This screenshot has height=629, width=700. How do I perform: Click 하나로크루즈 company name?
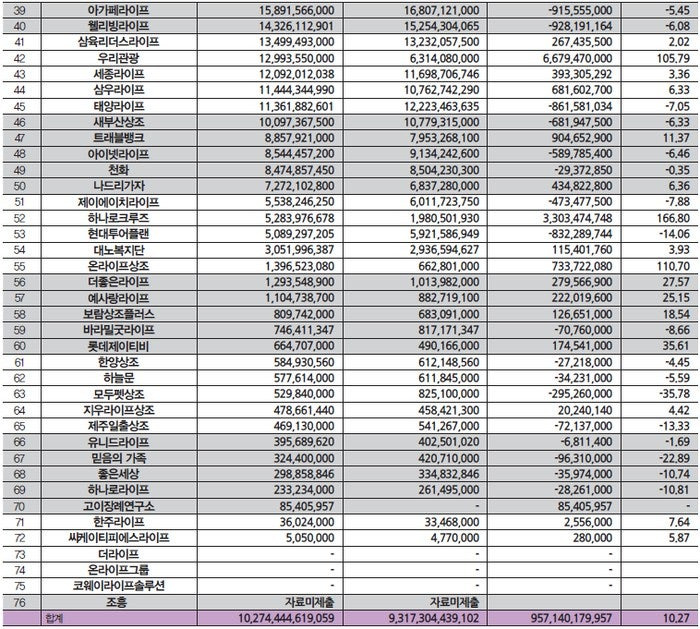(x=118, y=218)
